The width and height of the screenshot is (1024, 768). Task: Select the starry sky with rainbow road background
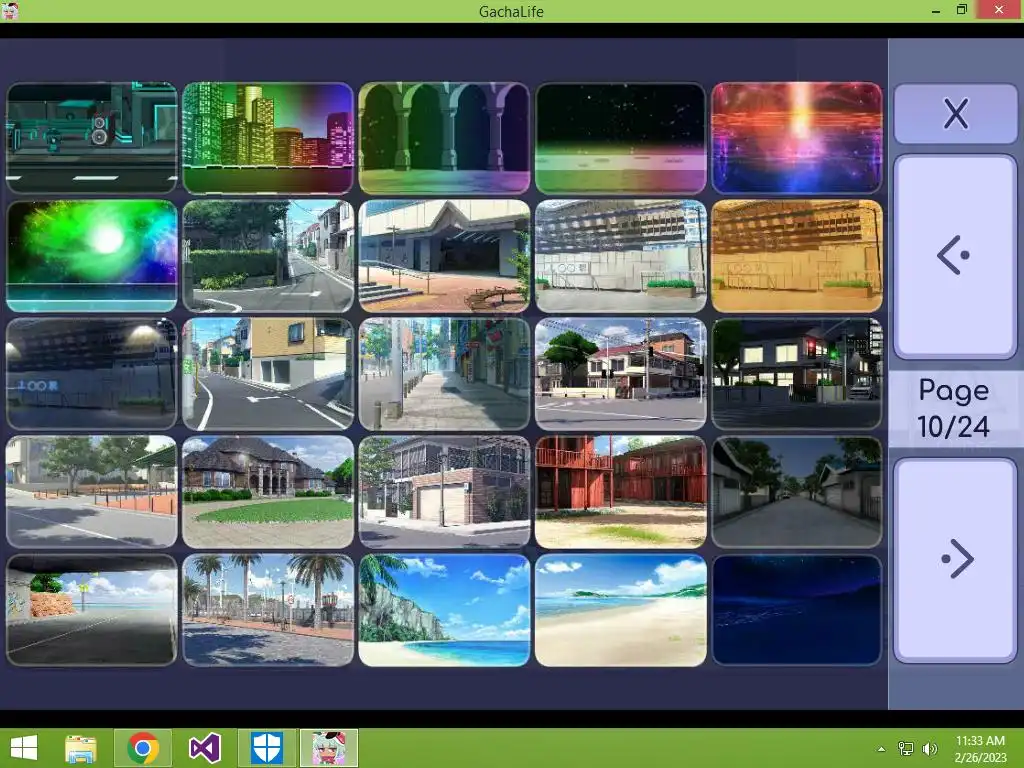(620, 138)
